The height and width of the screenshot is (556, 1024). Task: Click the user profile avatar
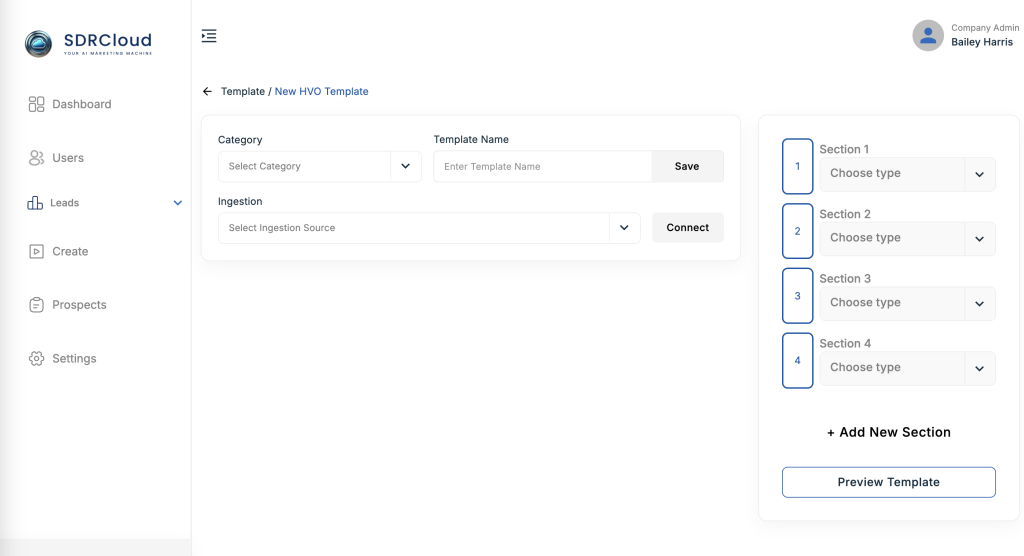point(928,36)
